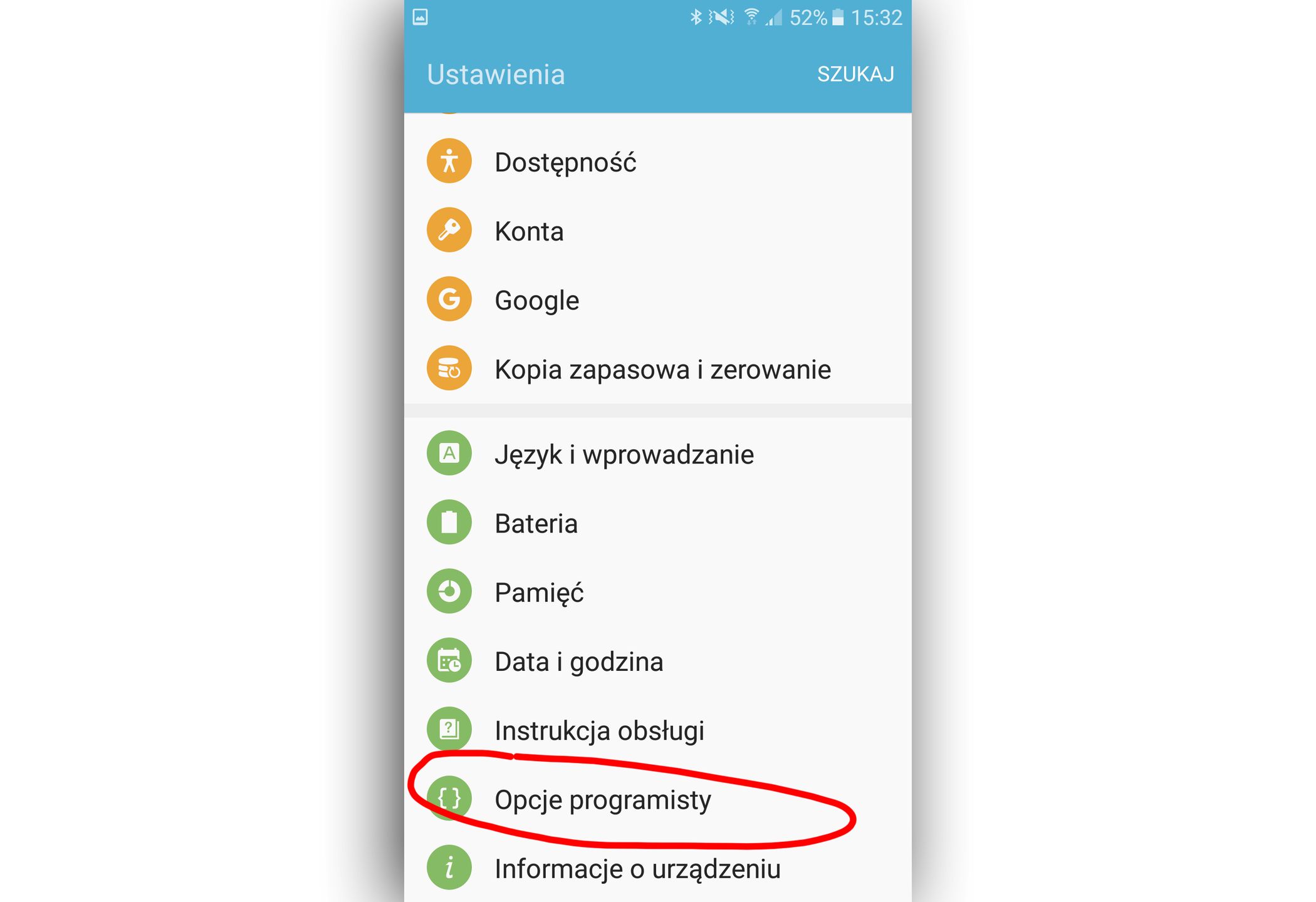Tap the Bateria battery icon

[x=449, y=522]
